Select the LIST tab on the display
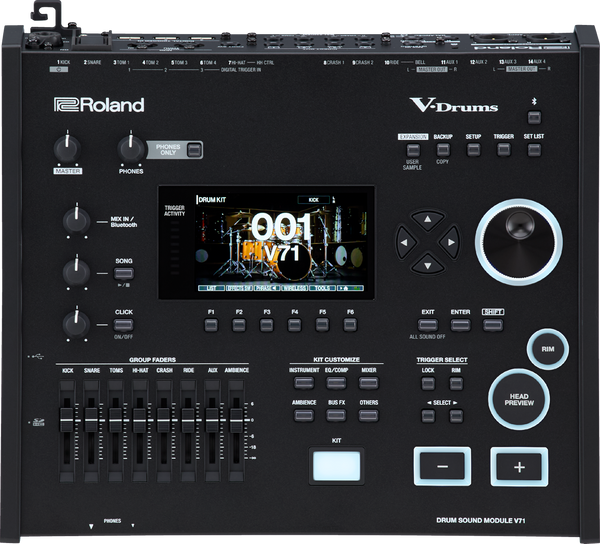The width and height of the screenshot is (600, 544). coord(211,288)
